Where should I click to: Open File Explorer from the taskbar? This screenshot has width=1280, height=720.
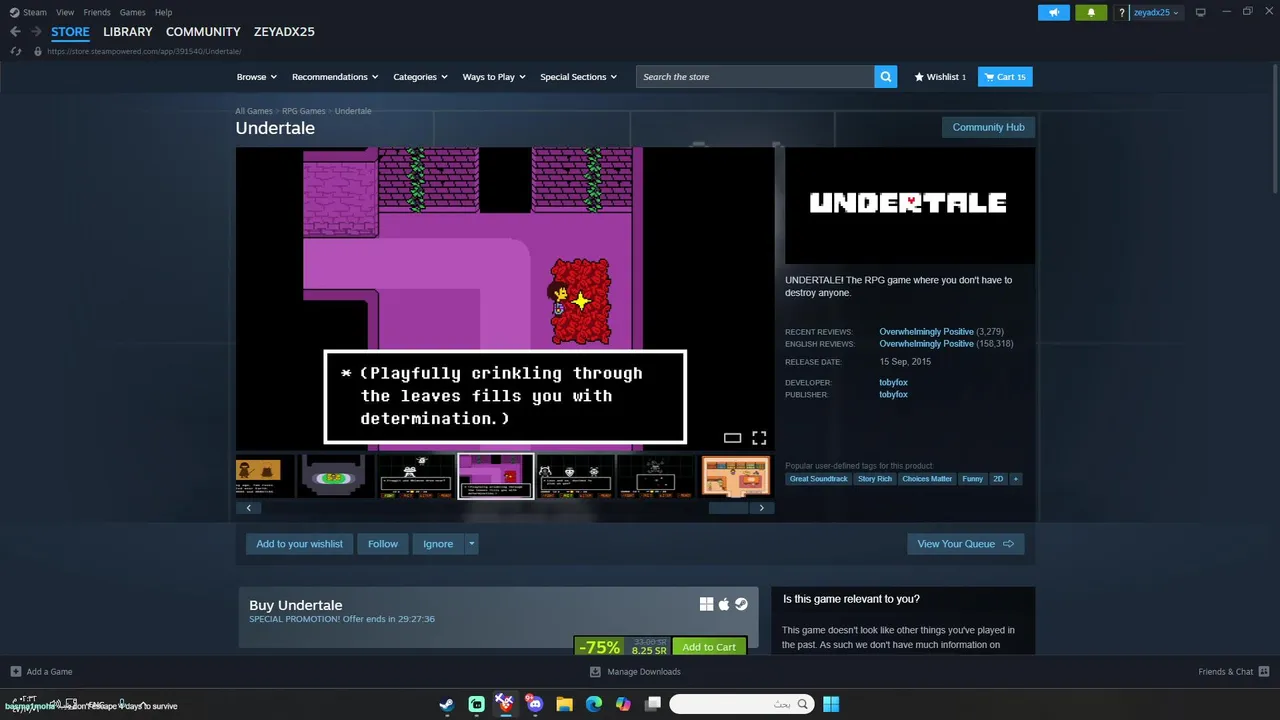tap(564, 704)
